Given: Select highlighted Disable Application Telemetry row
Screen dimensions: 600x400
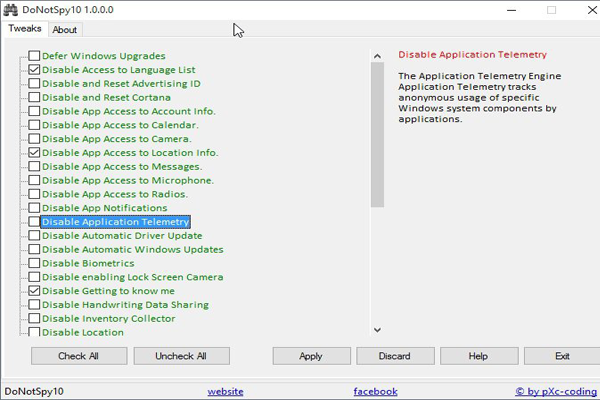Looking at the screenshot, I should 116,222.
